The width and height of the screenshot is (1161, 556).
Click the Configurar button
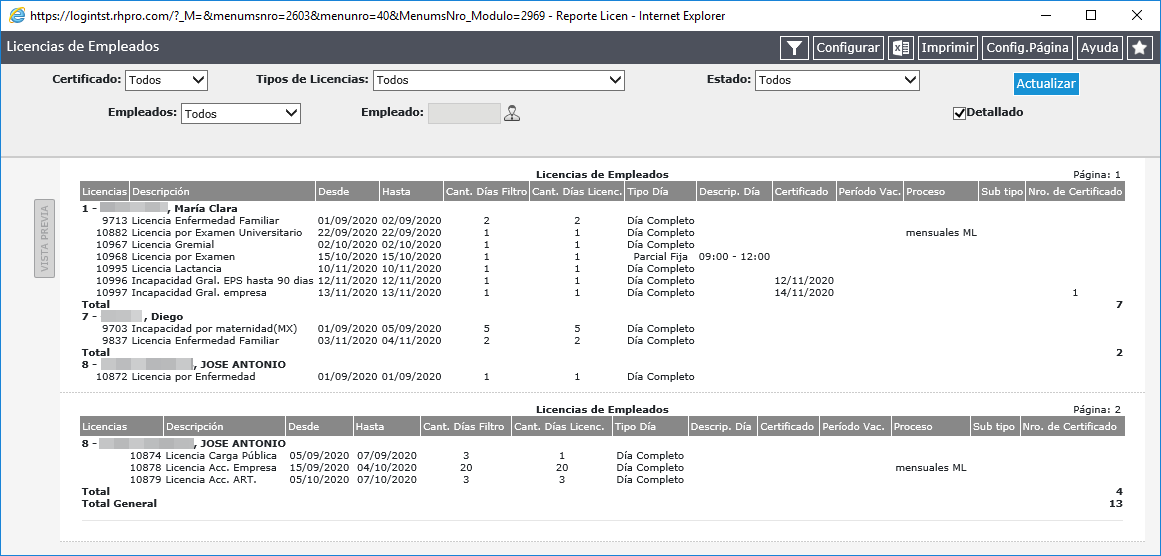[848, 47]
